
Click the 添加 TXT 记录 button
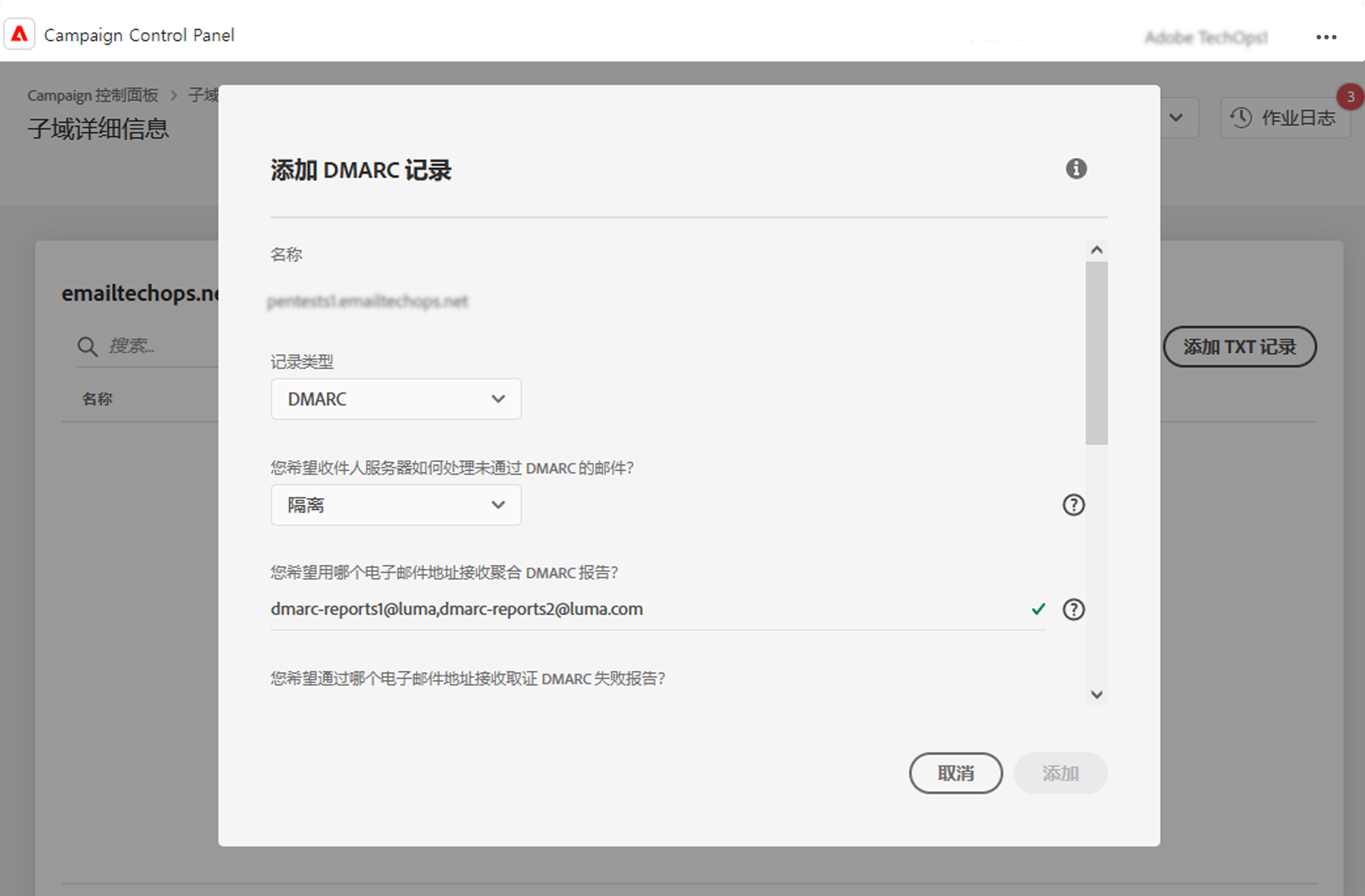(1239, 347)
